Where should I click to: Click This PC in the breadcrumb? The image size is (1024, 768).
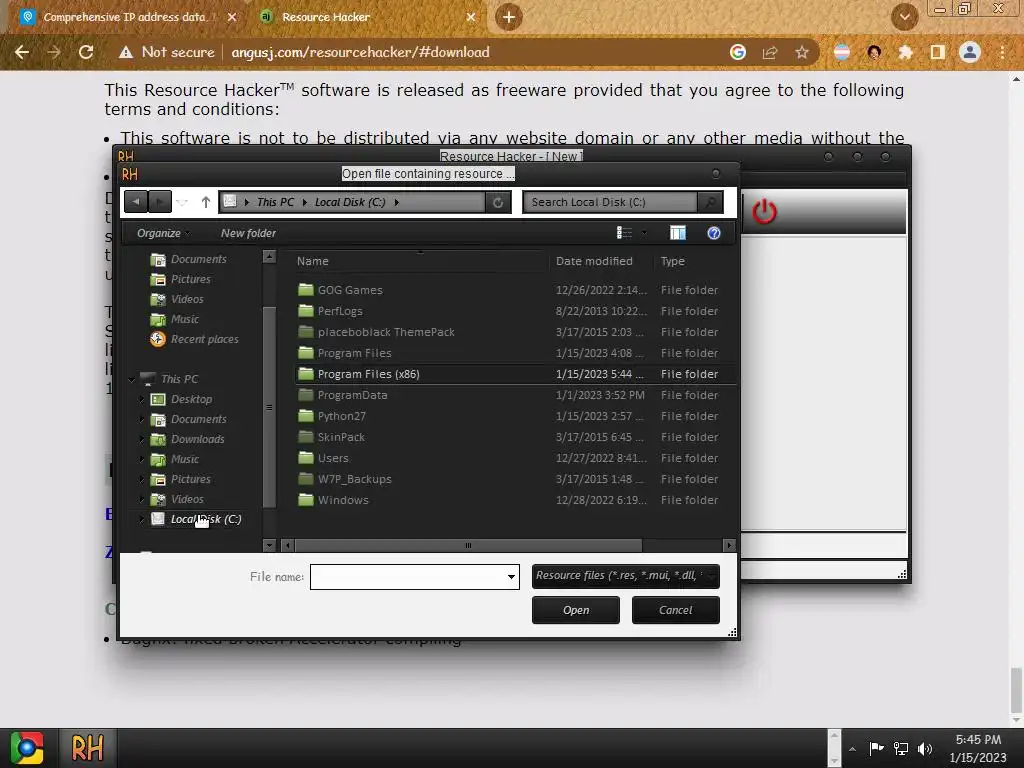pyautogui.click(x=276, y=202)
